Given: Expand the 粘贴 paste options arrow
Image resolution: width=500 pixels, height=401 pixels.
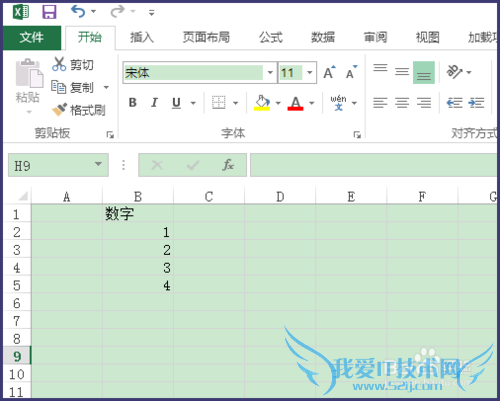Looking at the screenshot, I should pos(29,112).
